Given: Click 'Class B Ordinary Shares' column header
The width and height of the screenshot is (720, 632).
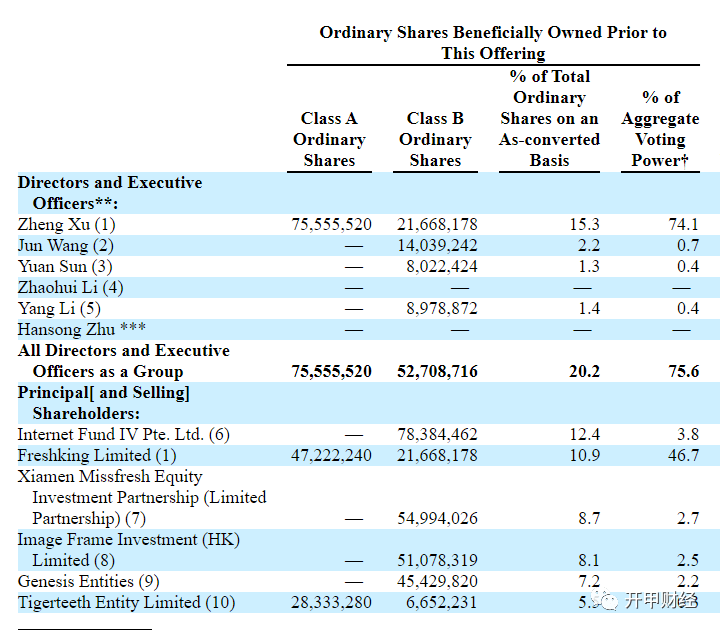Looking at the screenshot, I should [435, 140].
